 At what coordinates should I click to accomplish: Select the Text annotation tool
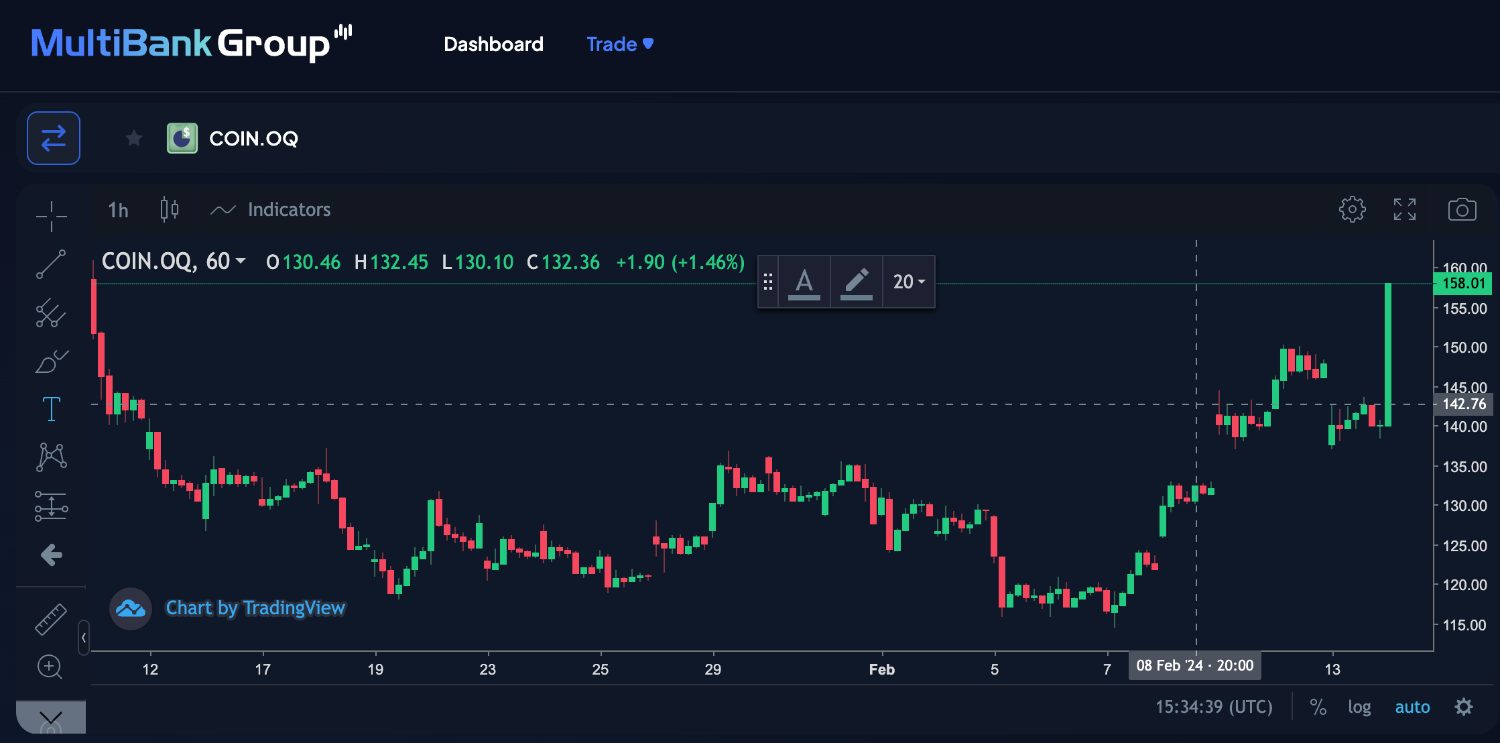pos(51,409)
